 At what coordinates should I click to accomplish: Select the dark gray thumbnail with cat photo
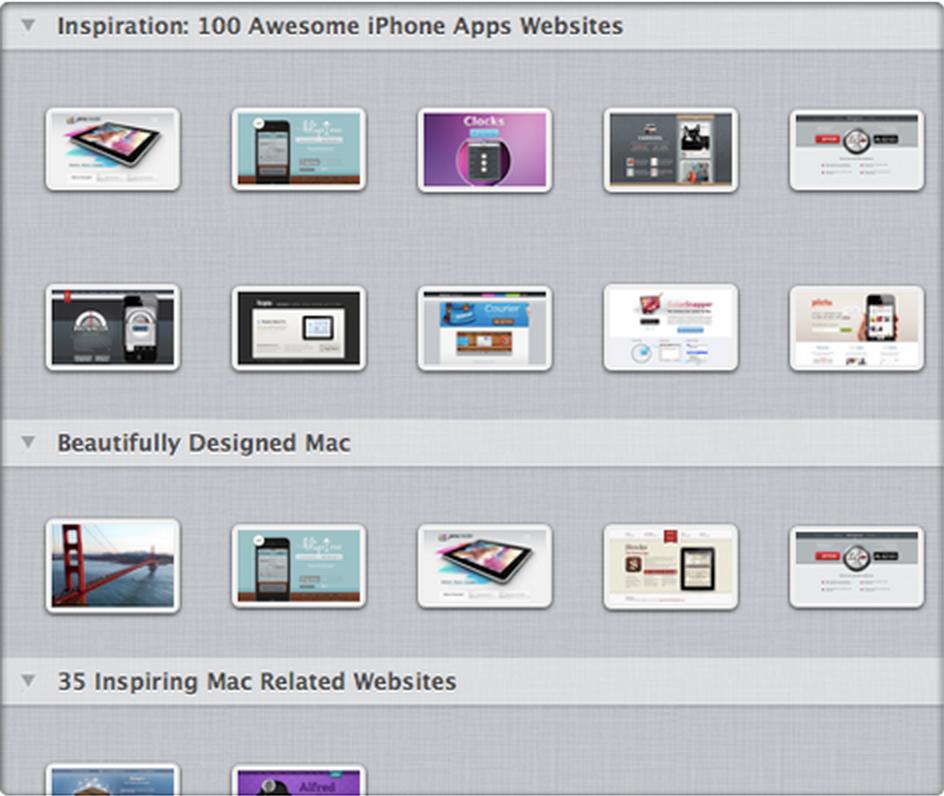[x=671, y=150]
